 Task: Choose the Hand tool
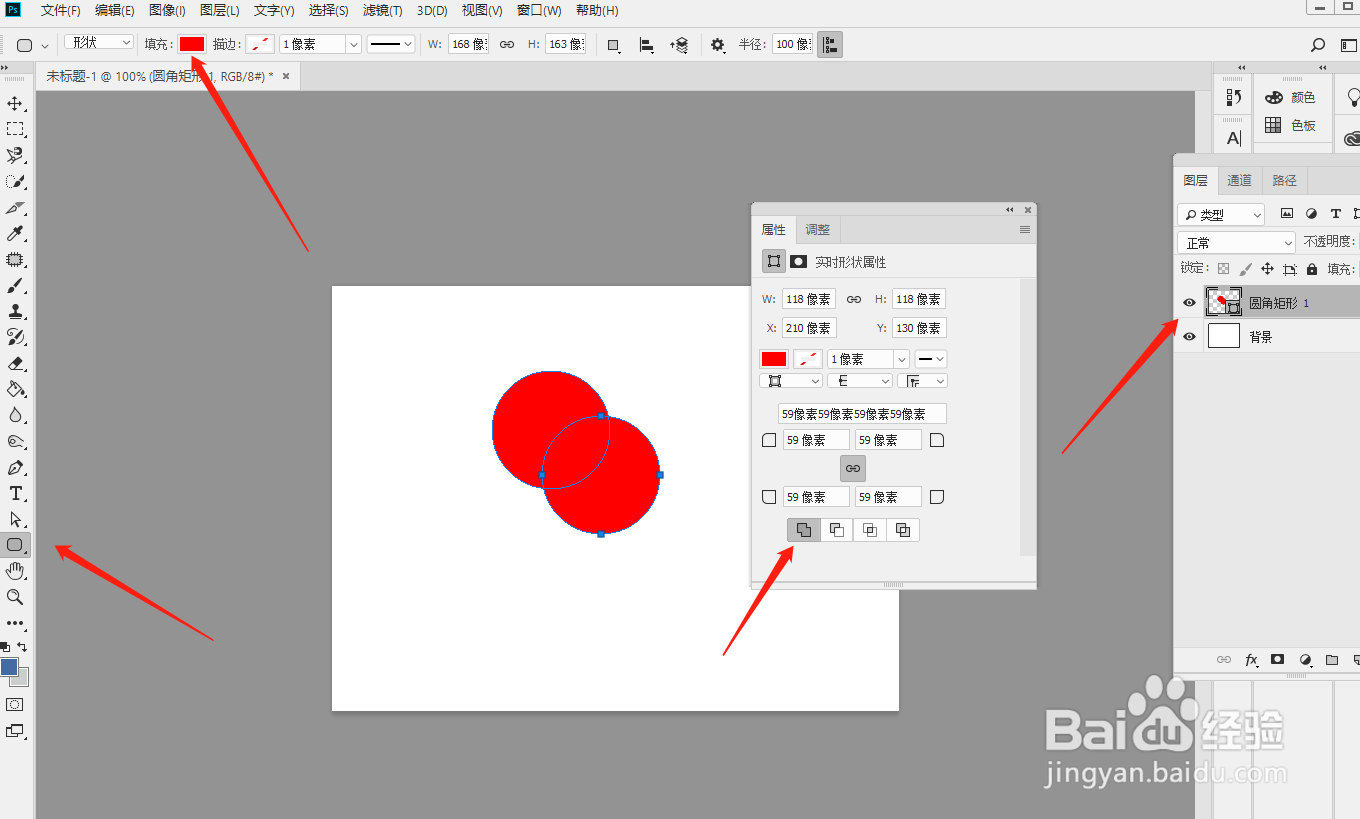coord(14,571)
